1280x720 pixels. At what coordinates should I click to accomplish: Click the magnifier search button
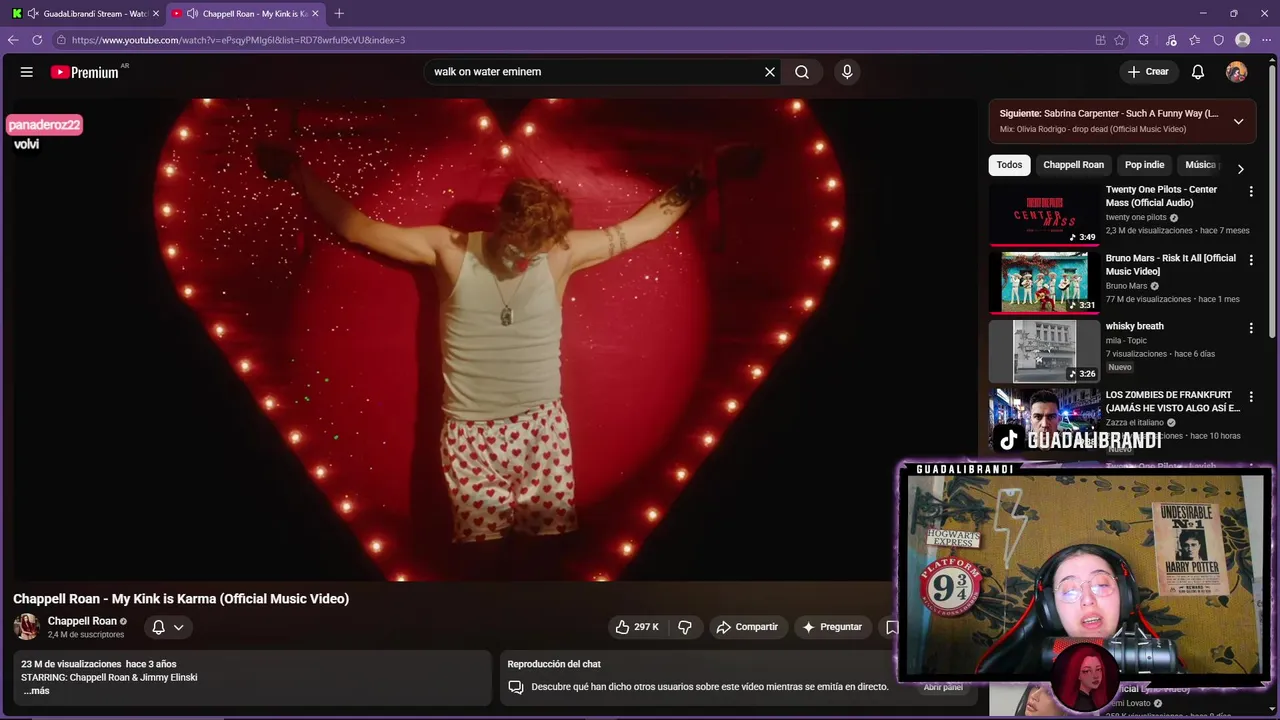point(802,72)
